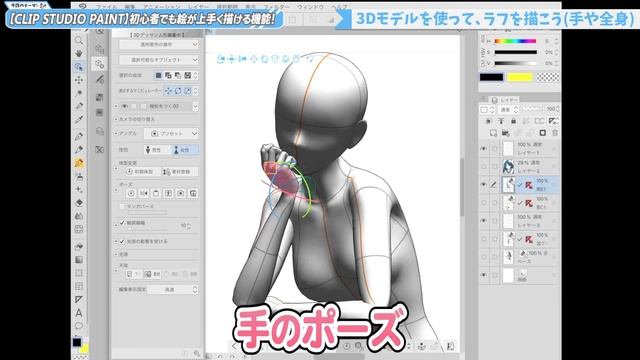Select the sparkle Decoration tool
Image resolution: width=640 pixels, height=360 pixels.
[79, 190]
